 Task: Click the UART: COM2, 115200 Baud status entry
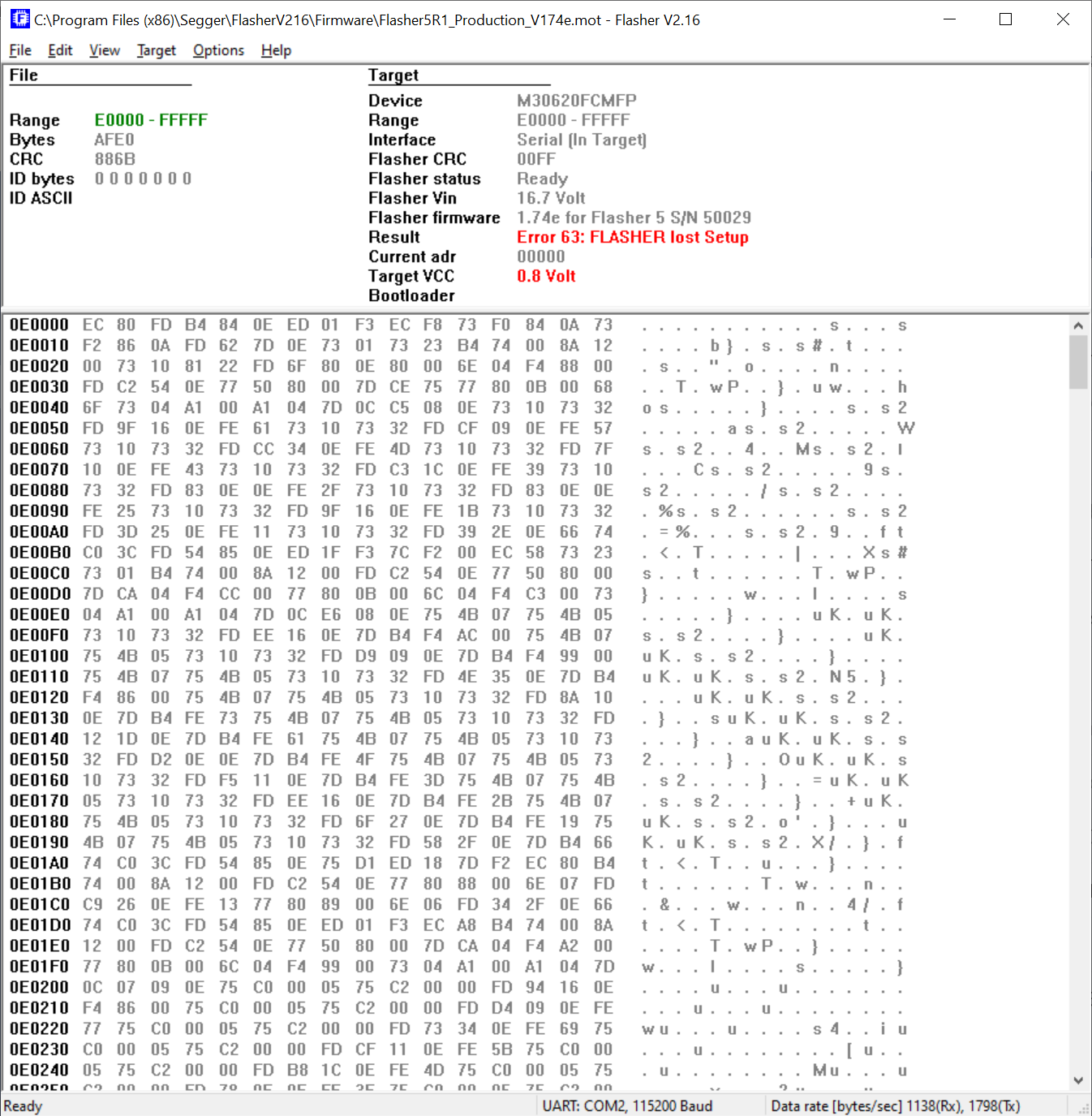627,1106
